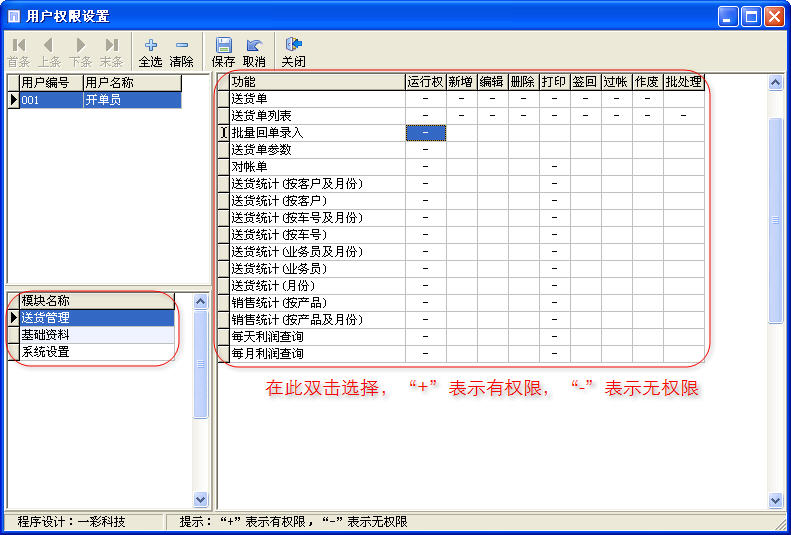
Task: Toggle 删除 permission for 送货单
Action: (x=524, y=99)
